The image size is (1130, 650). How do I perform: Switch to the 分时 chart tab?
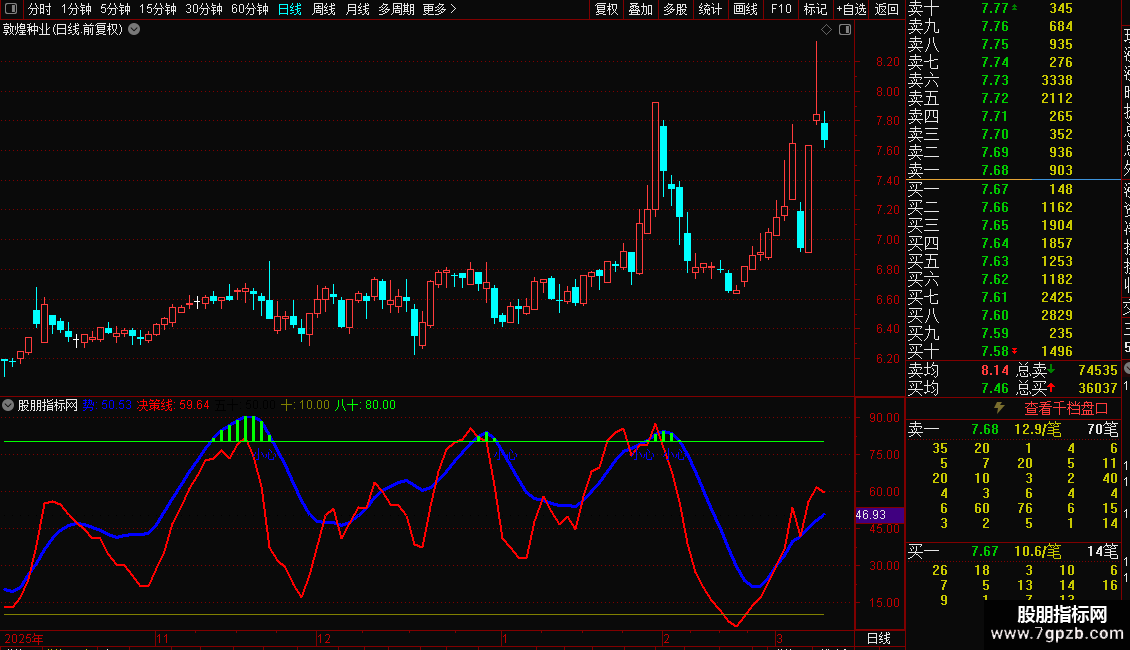point(39,9)
